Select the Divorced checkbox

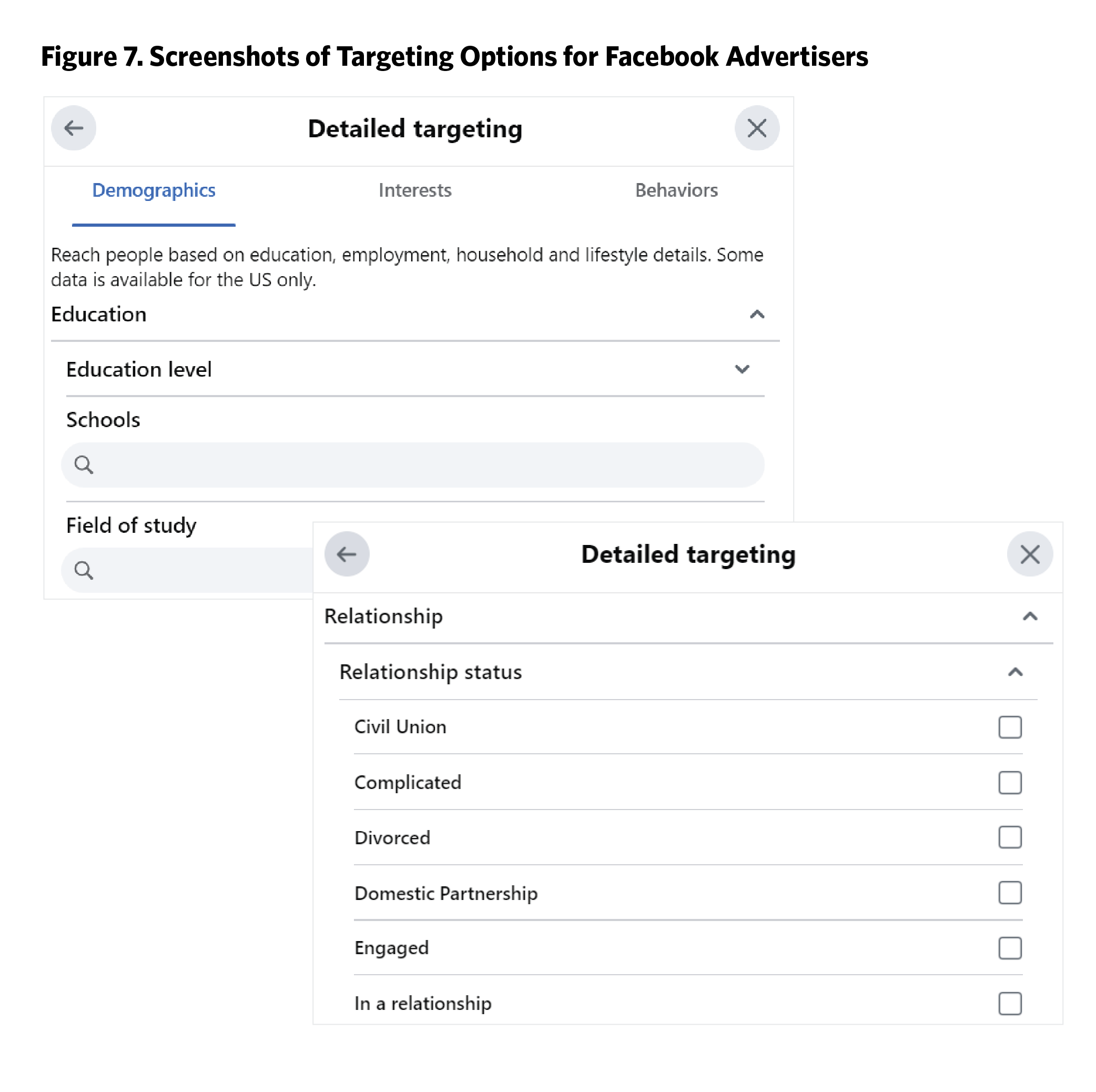coord(1009,837)
